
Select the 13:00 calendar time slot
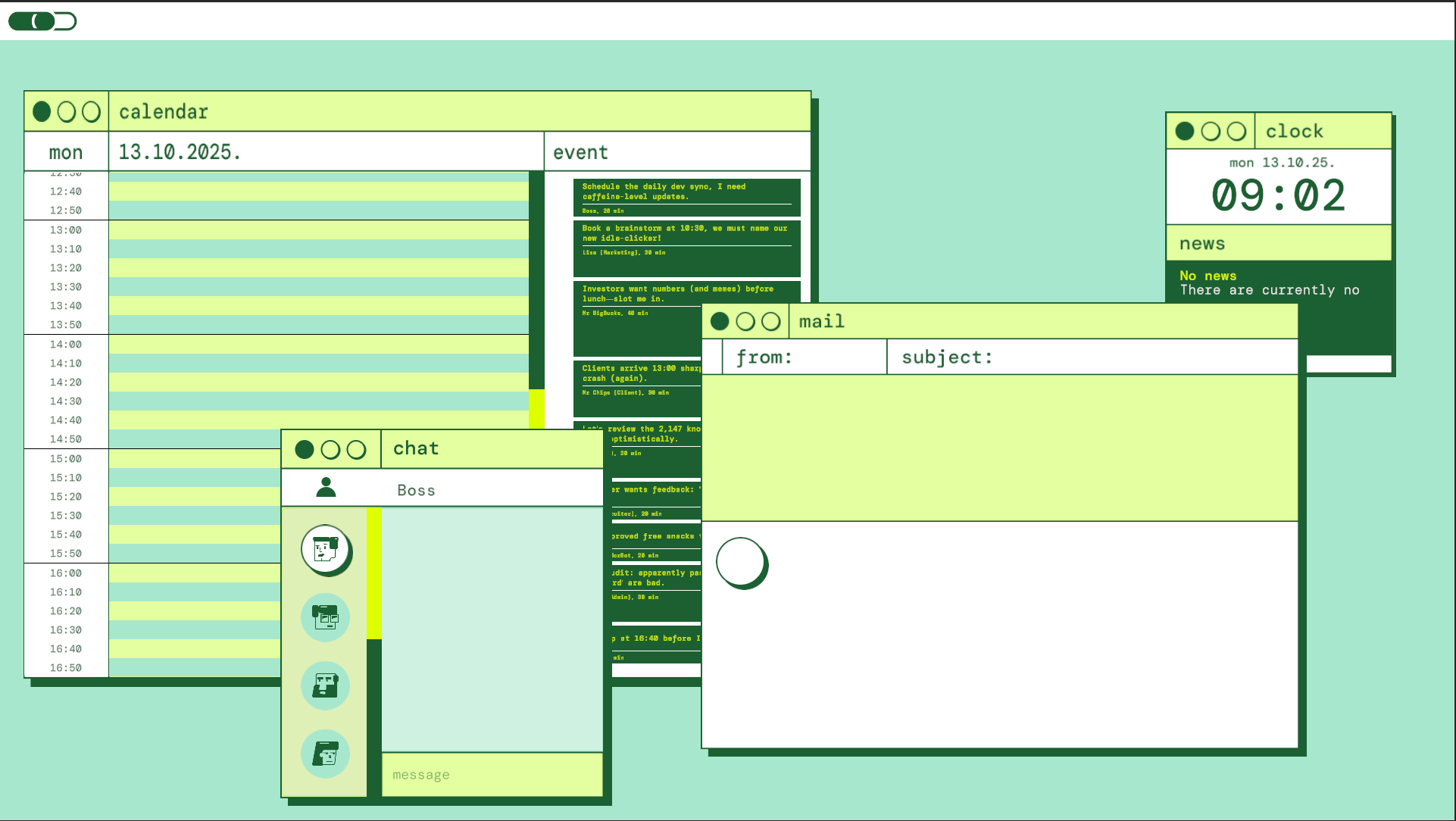click(318, 230)
